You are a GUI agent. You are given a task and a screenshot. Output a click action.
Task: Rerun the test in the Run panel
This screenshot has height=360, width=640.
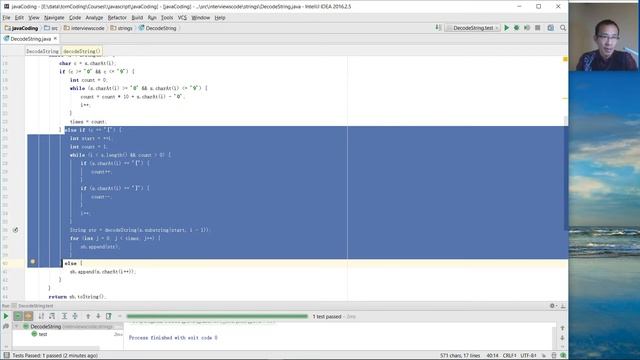[x=6, y=316]
